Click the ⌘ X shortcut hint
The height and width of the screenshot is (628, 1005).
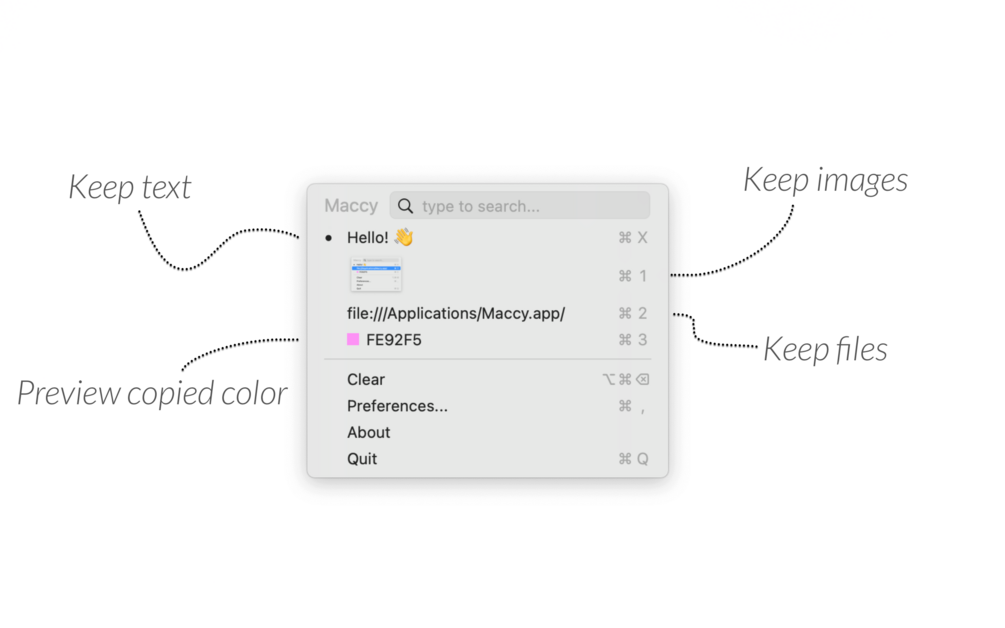[x=633, y=238]
